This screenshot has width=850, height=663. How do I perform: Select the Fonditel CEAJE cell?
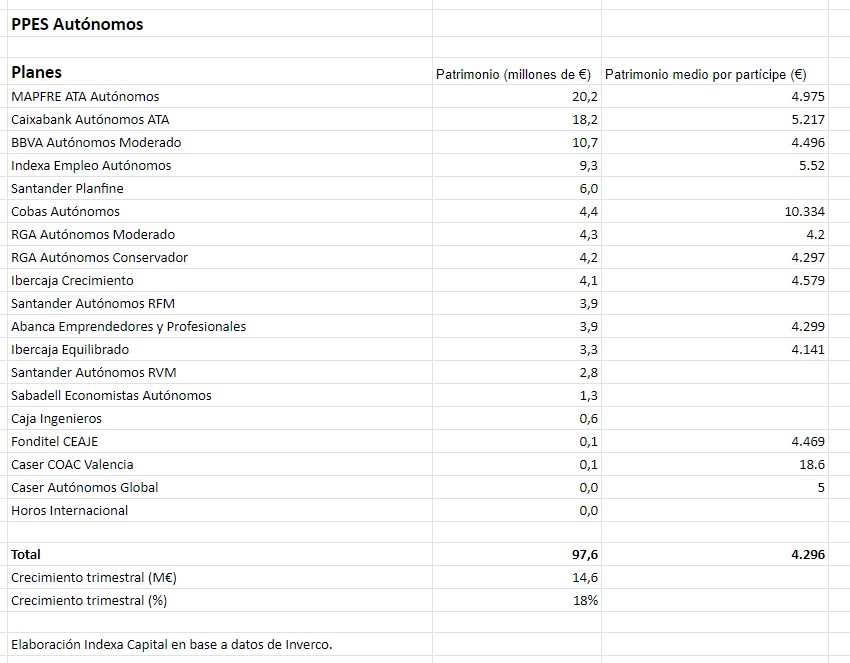tap(54, 441)
